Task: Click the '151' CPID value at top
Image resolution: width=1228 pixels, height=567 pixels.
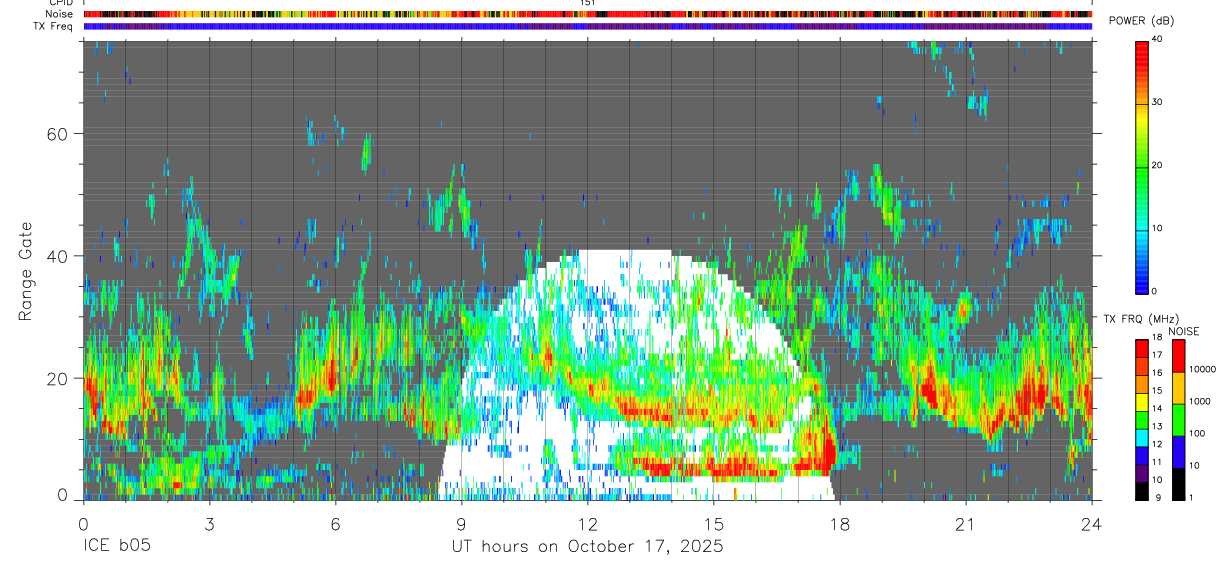Action: (x=587, y=3)
